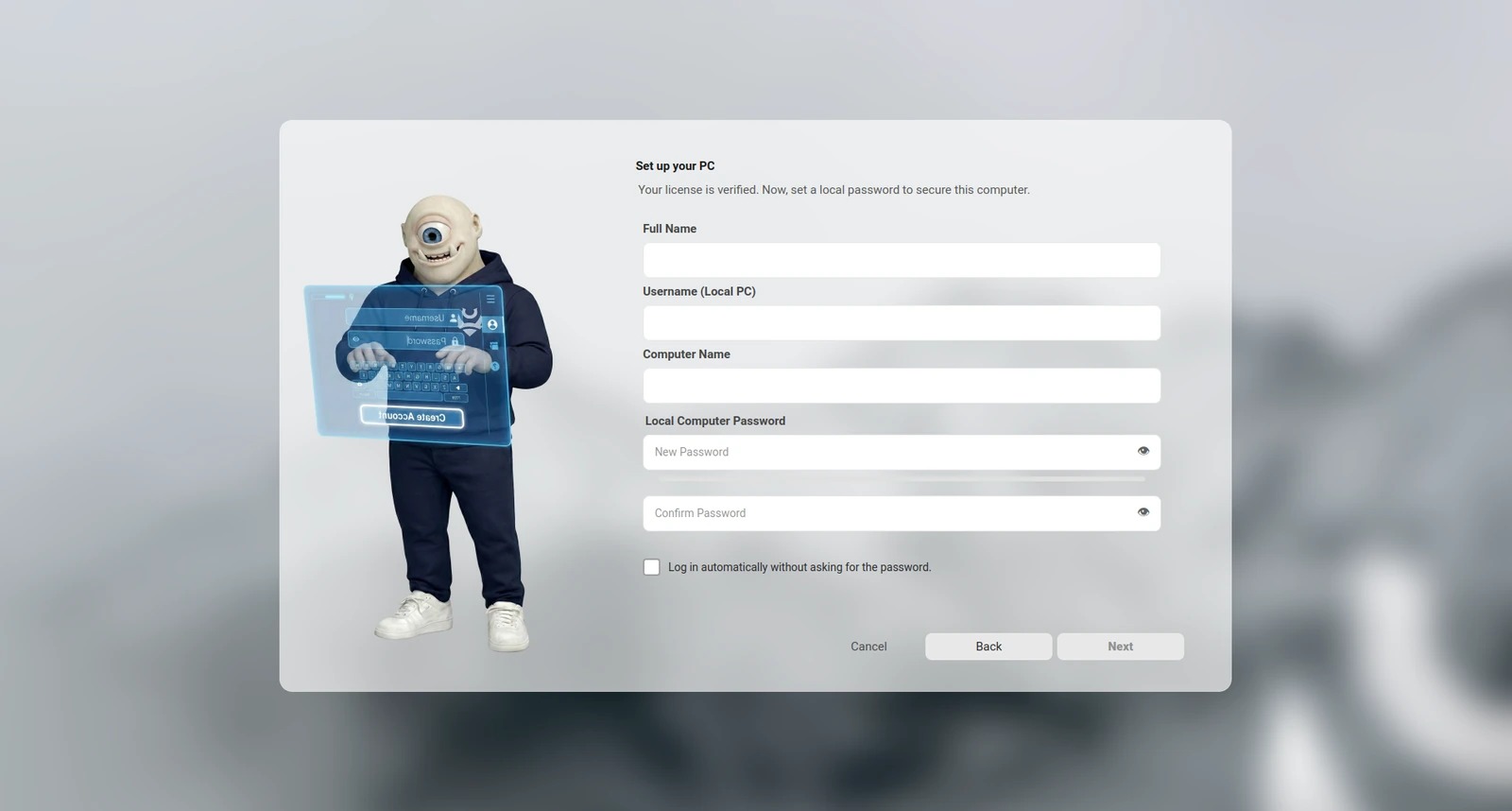Cancel the PC setup
Screen dimensions: 1512x811
tap(868, 647)
